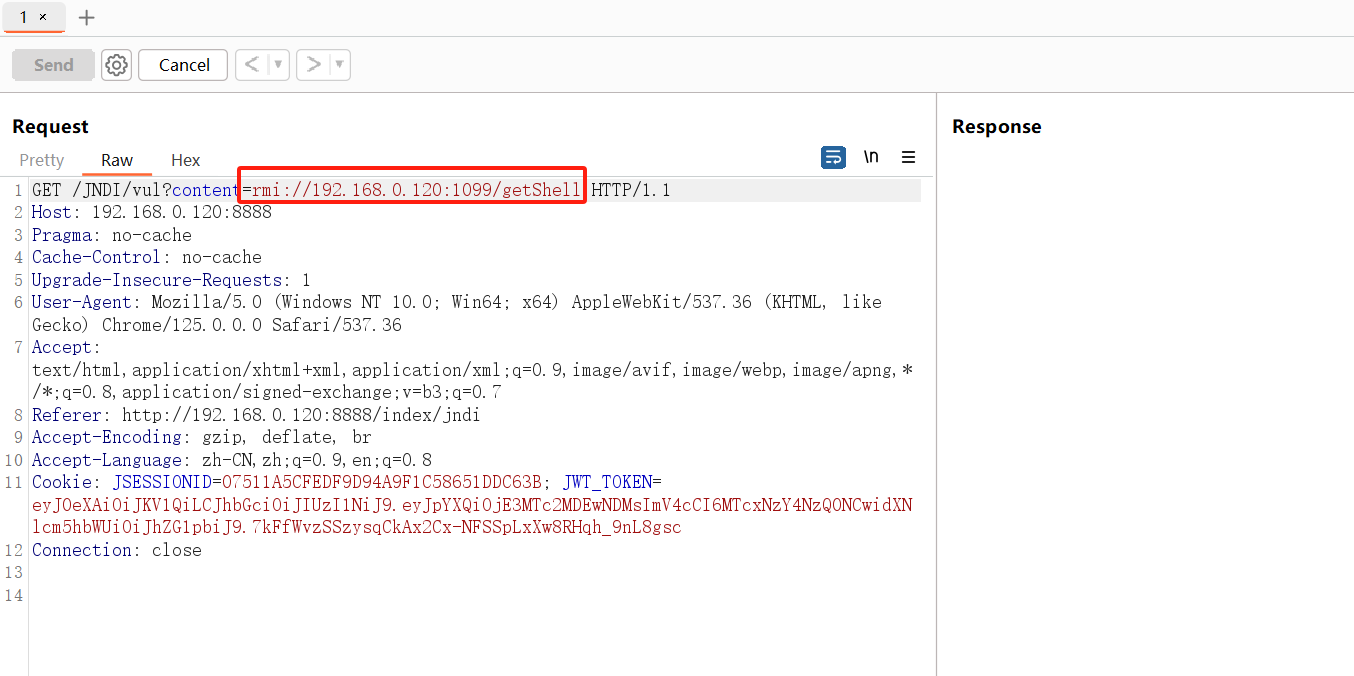The height and width of the screenshot is (676, 1354).
Task: Click the User-Agent header name
Action: 81,303
